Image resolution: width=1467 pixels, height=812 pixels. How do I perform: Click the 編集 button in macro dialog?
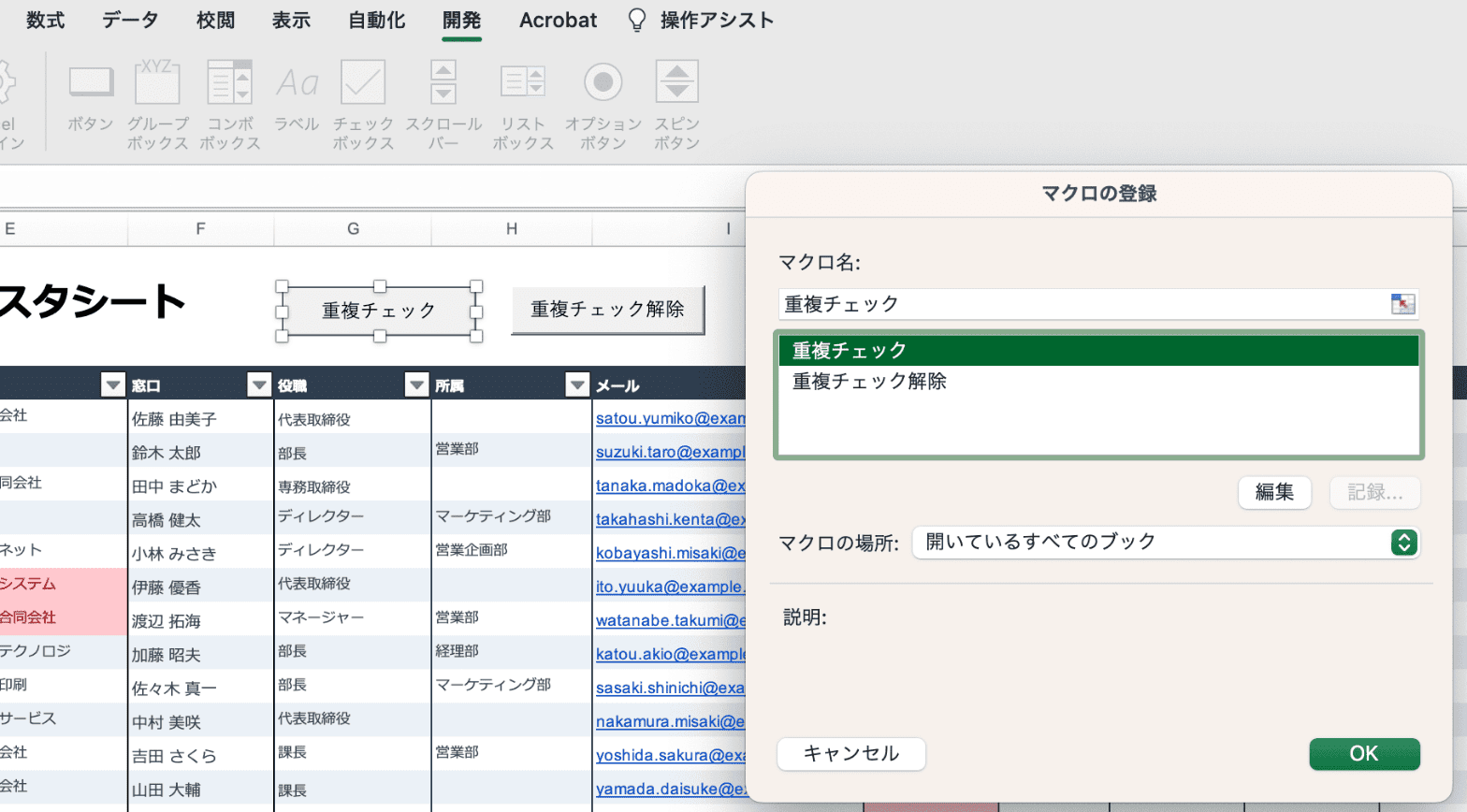[x=1274, y=492]
